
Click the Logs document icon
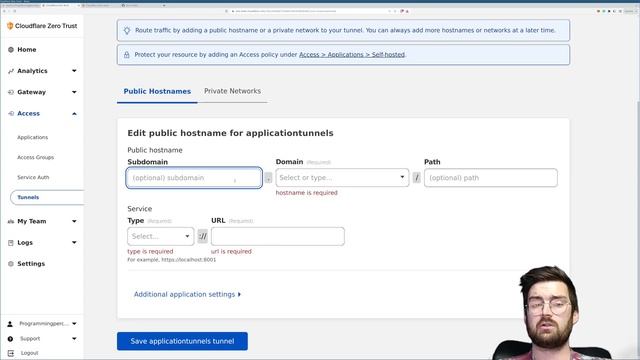(11, 242)
